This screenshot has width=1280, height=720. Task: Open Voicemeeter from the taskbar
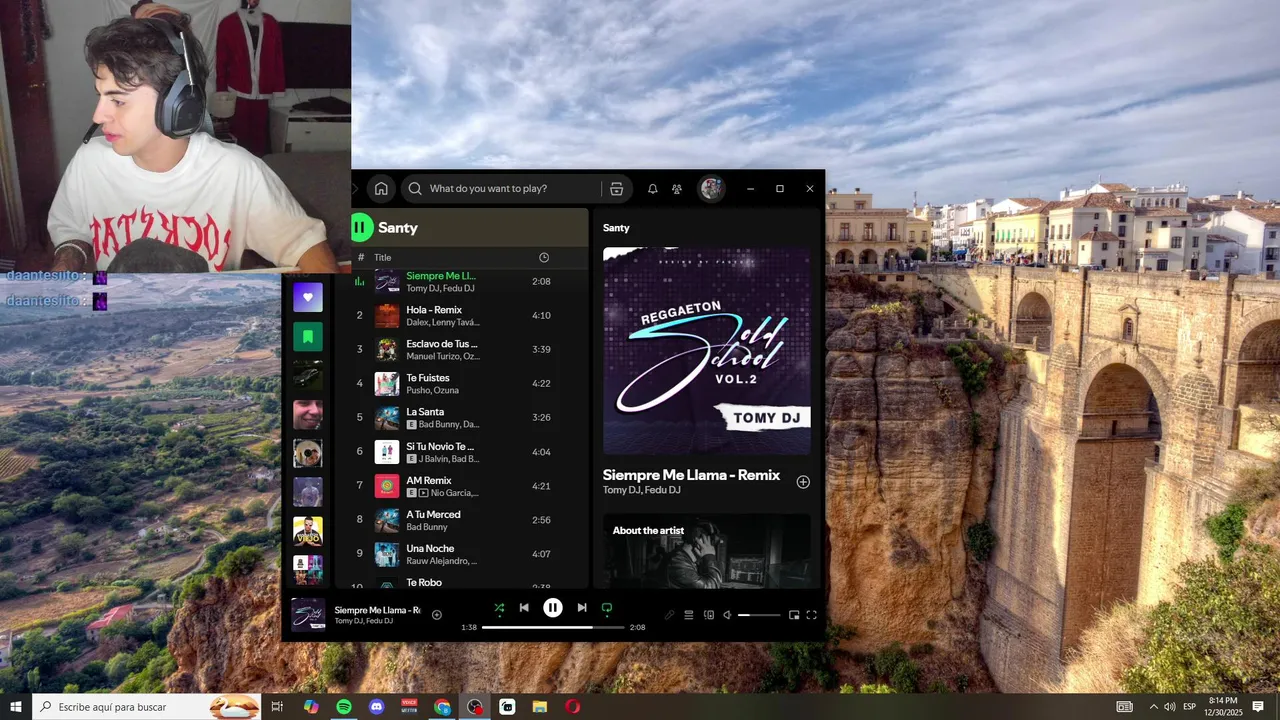[x=409, y=707]
